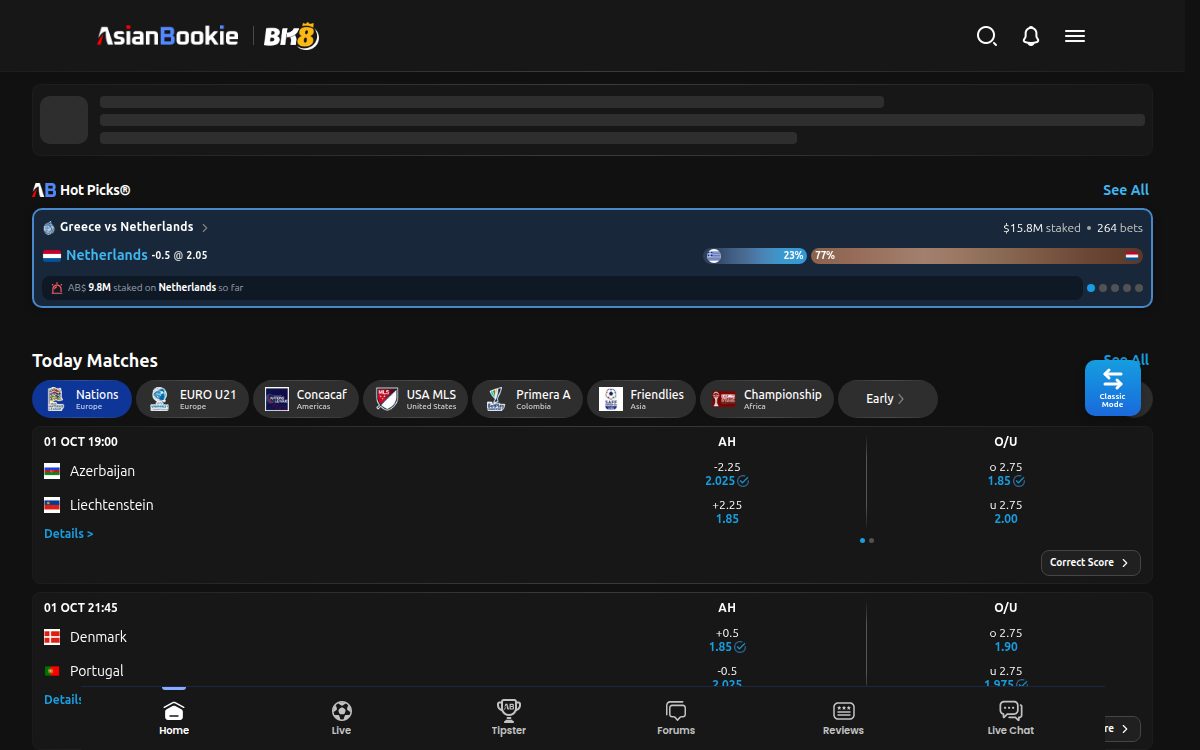Image resolution: width=1200 pixels, height=750 pixels.
Task: Click the $15.8M staked text
Action: (x=1041, y=228)
